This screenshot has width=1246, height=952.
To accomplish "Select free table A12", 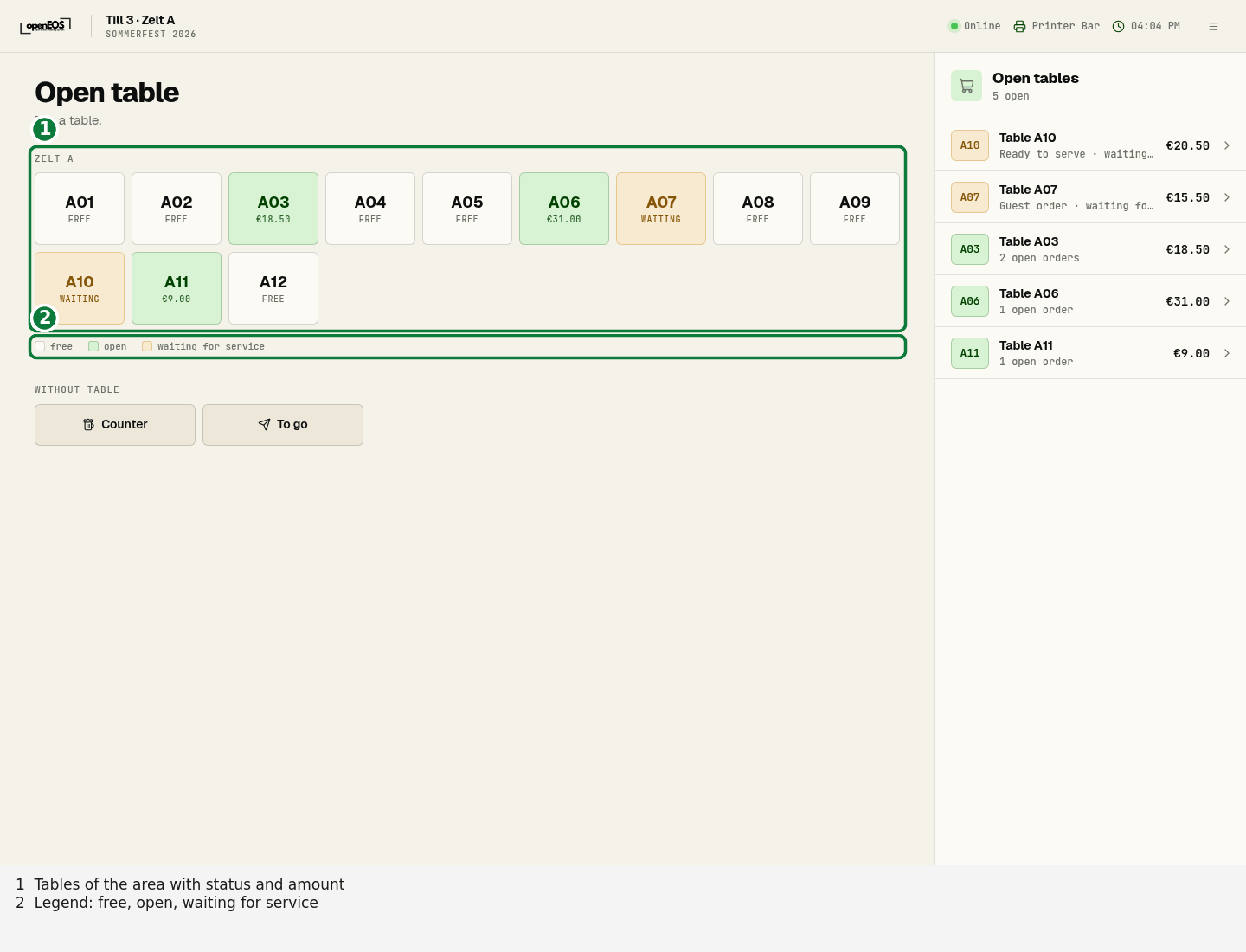I will (273, 288).
